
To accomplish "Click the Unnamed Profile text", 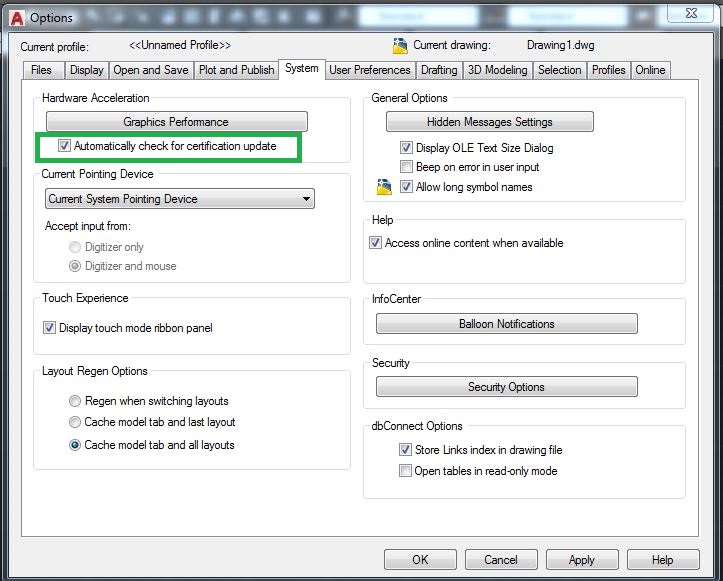I will pyautogui.click(x=180, y=45).
